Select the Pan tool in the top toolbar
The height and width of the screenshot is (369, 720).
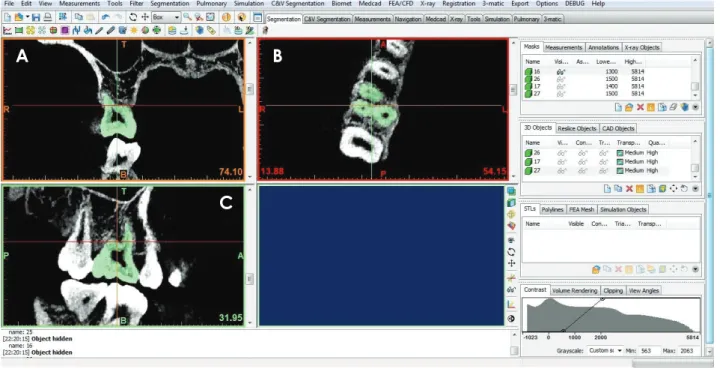point(145,17)
